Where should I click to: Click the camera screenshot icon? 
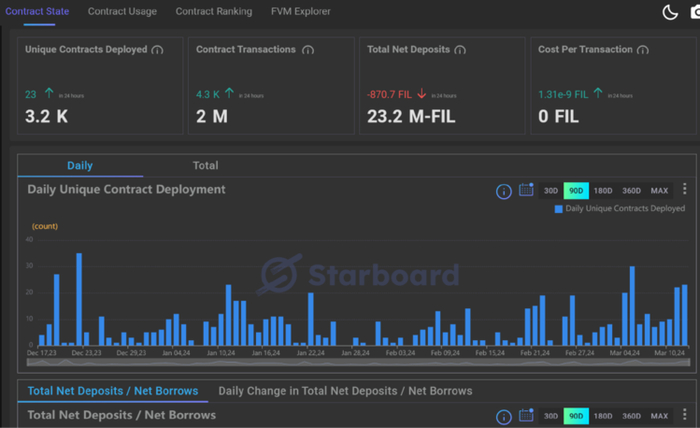pyautogui.click(x=694, y=12)
